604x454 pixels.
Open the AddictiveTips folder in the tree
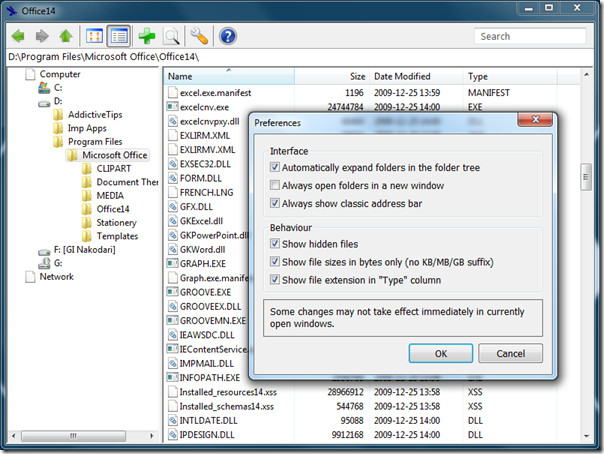tap(95, 115)
